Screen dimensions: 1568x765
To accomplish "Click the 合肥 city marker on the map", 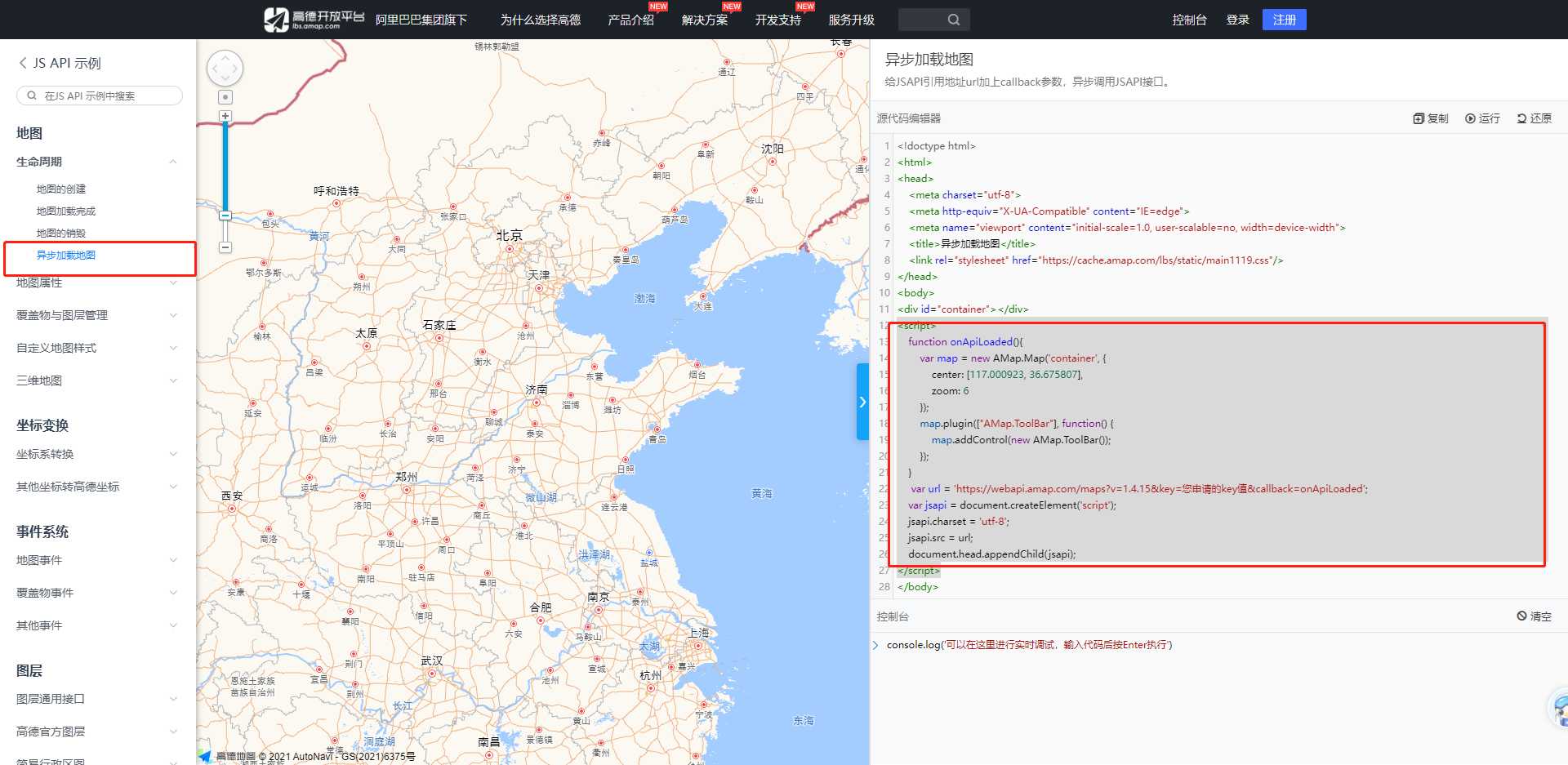I will pos(541,620).
